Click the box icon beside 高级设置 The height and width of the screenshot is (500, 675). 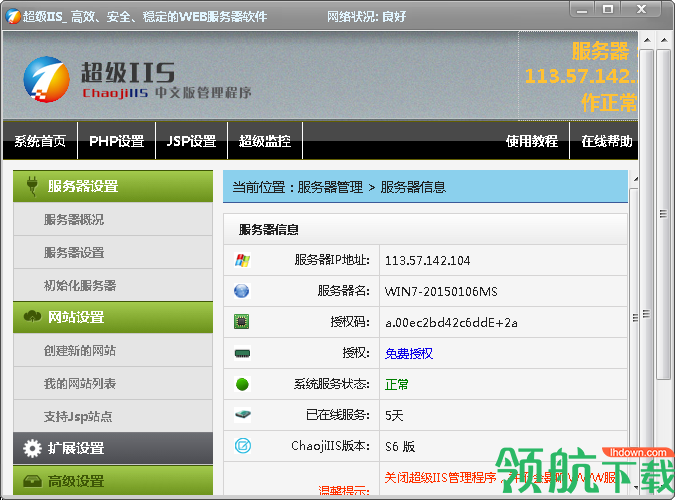pyautogui.click(x=32, y=481)
